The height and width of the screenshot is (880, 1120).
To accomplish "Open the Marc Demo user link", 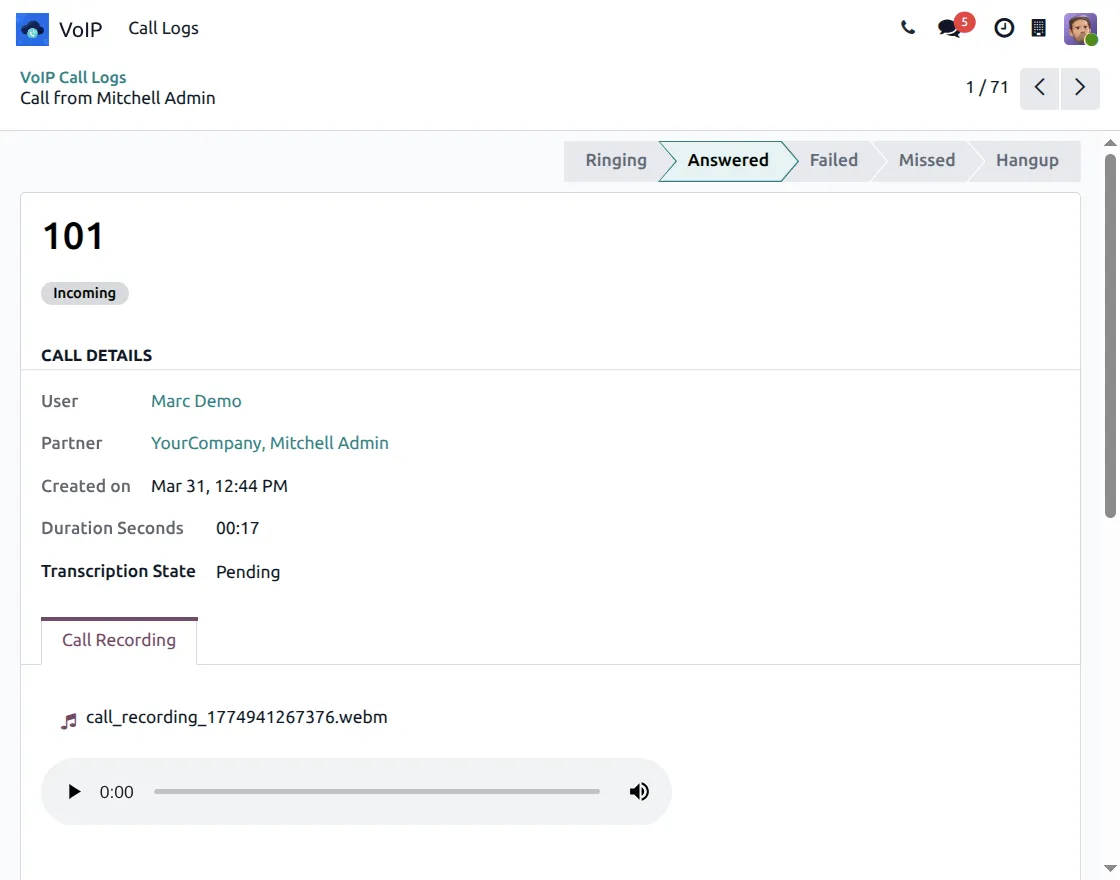I will (196, 400).
